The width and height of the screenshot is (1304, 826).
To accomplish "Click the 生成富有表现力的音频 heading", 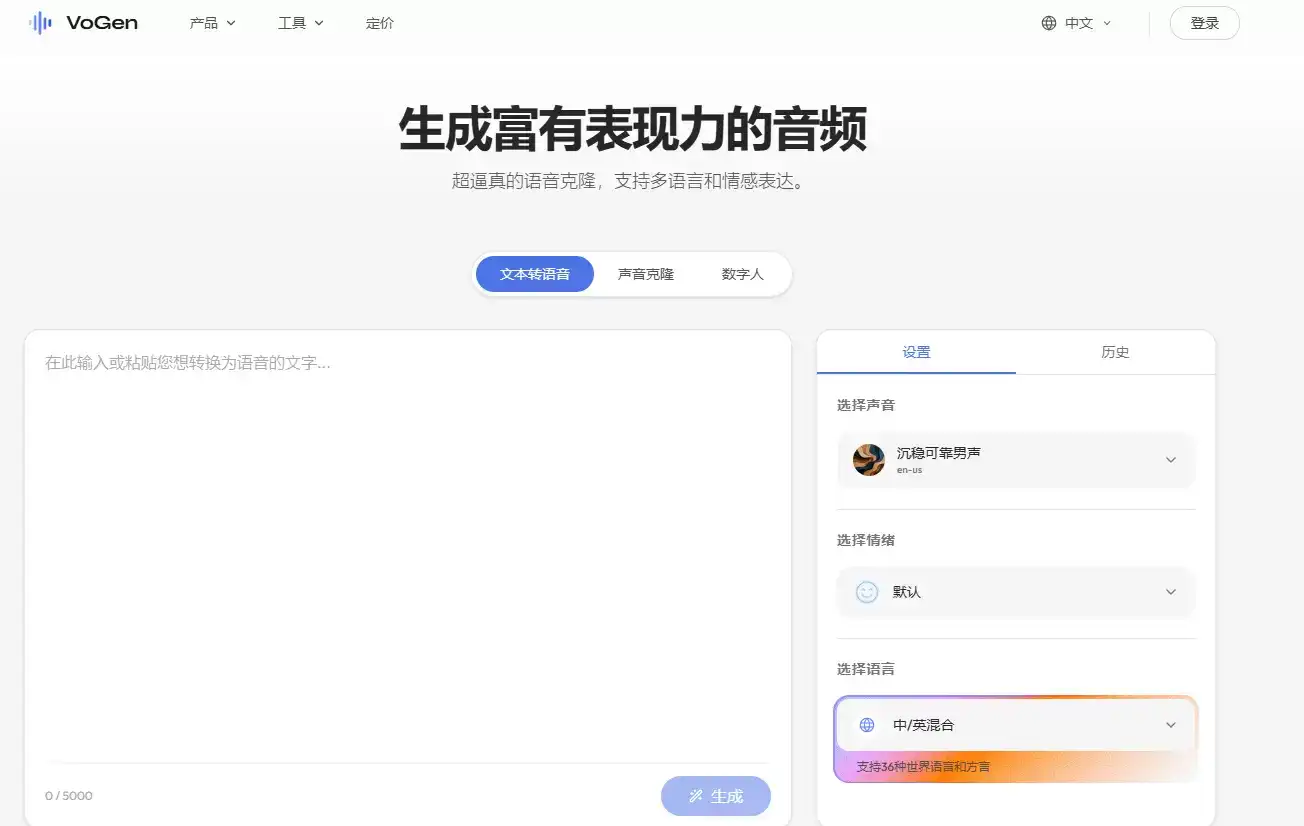I will pos(633,129).
